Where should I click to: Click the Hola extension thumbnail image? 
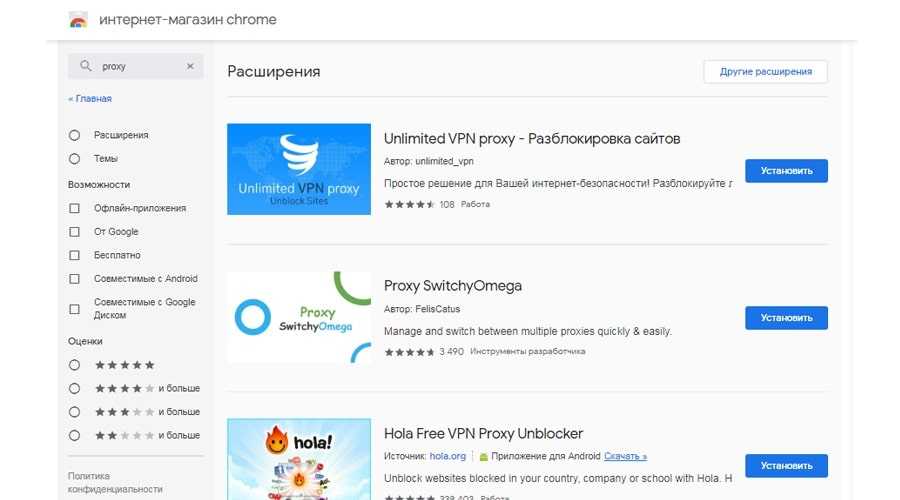297,458
